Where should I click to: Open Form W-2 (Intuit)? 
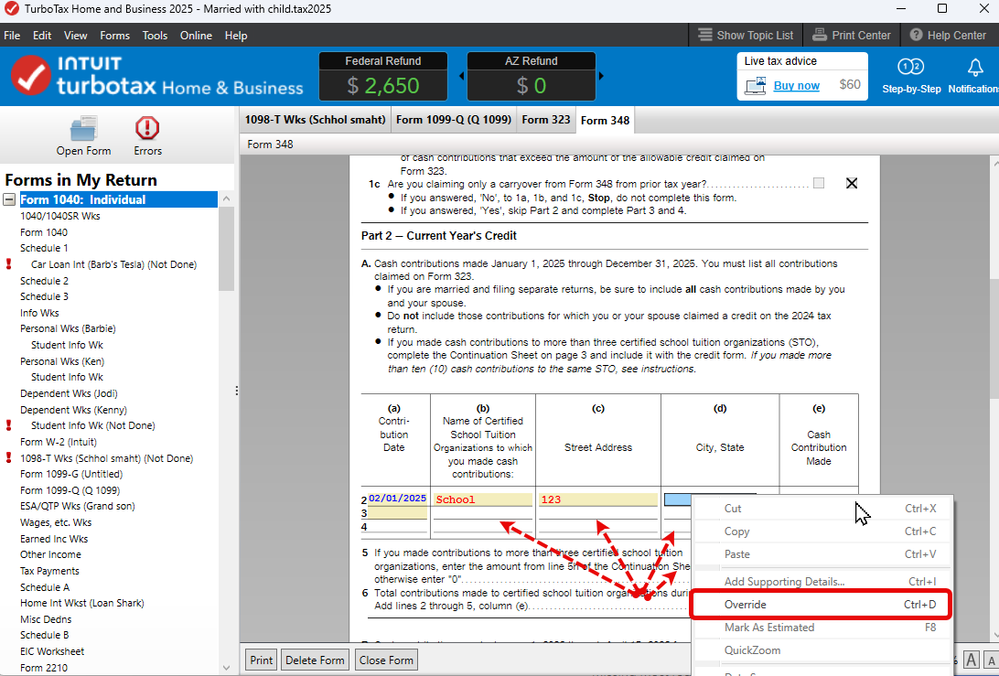(59, 442)
